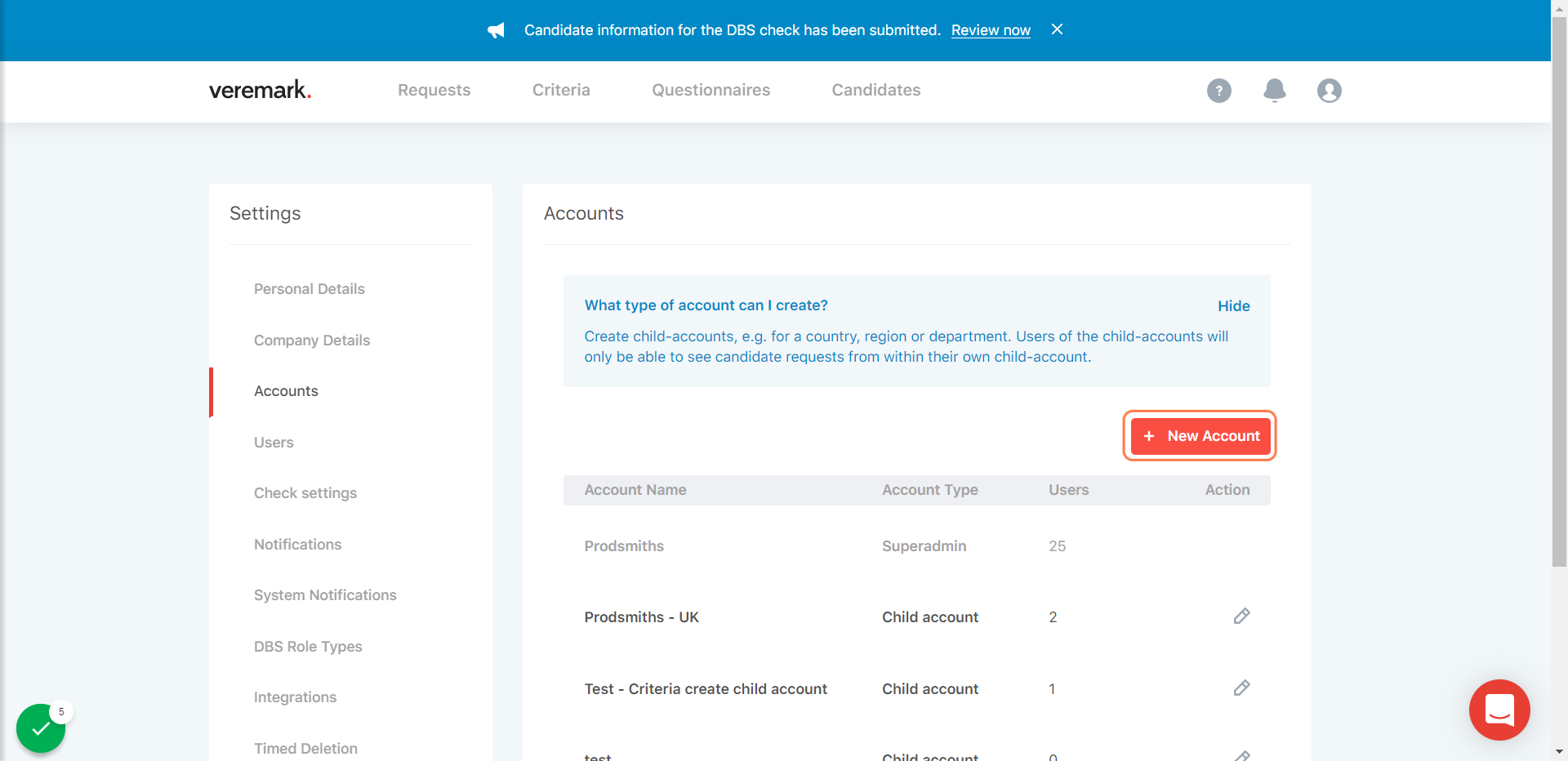Open the Candidates tab
The height and width of the screenshot is (761, 1568).
(875, 91)
